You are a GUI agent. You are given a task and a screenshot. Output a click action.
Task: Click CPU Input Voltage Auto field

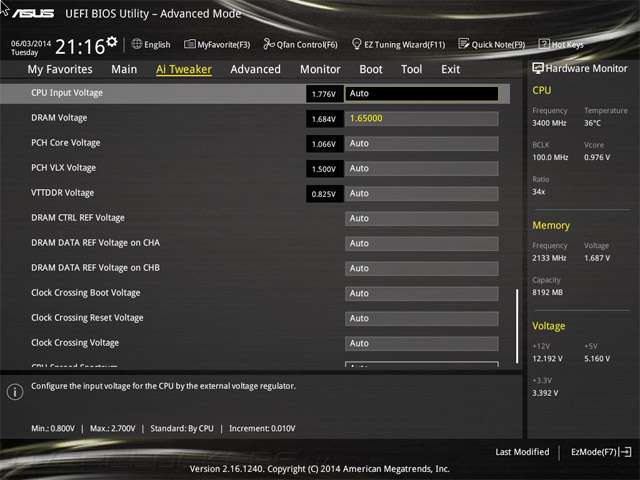point(422,93)
